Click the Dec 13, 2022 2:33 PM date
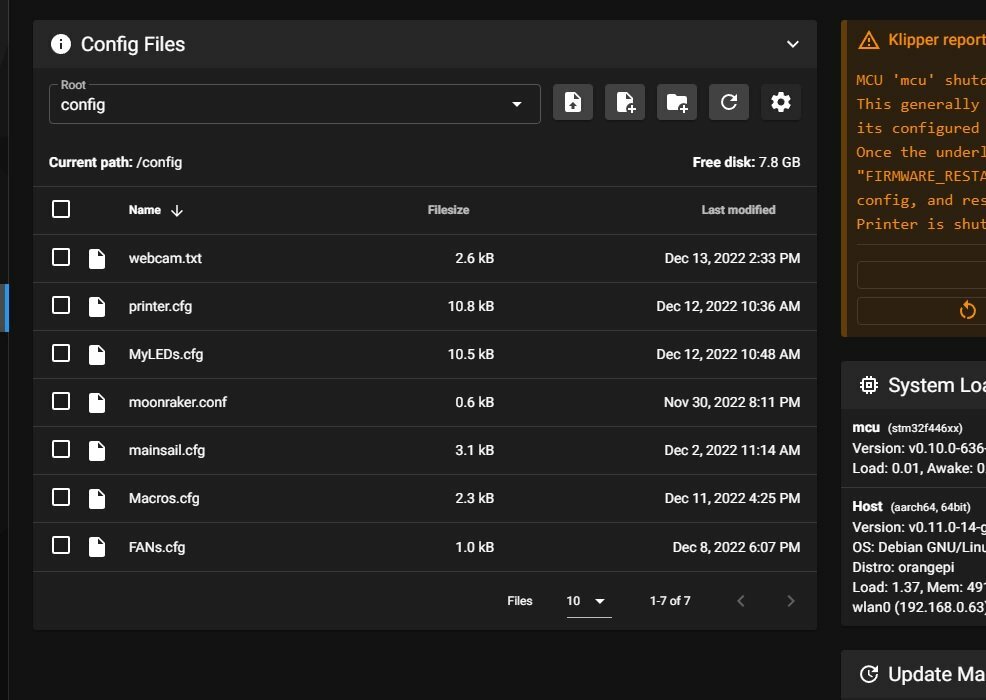The image size is (986, 700). coord(733,258)
